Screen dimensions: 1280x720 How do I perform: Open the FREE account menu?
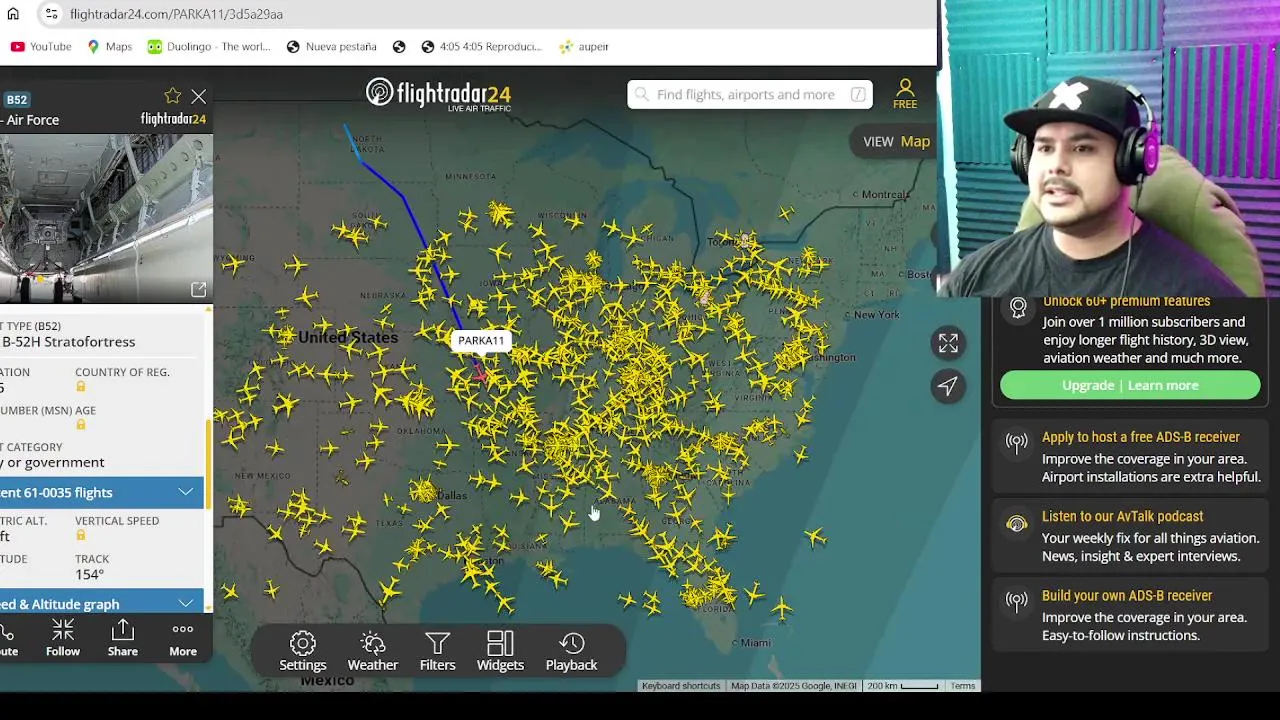click(x=905, y=94)
